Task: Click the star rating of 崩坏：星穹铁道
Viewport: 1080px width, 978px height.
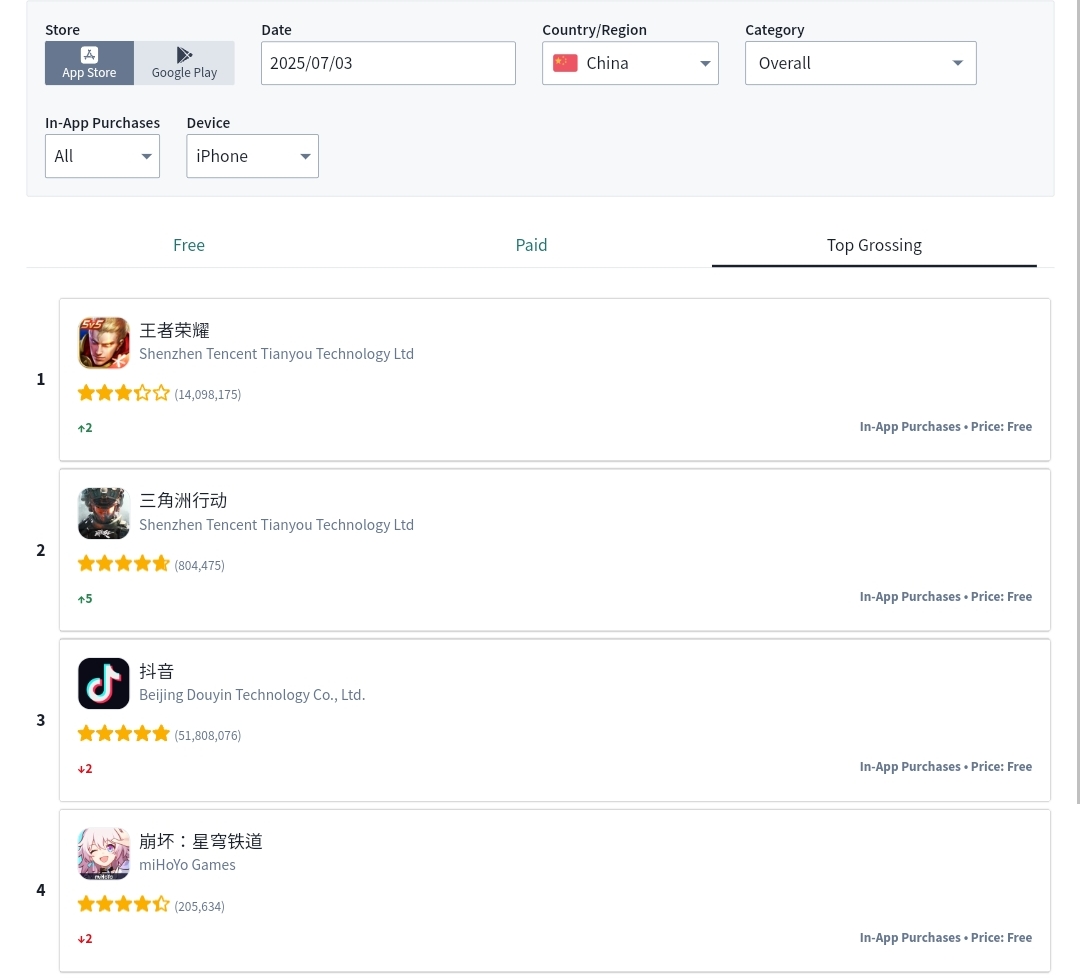Action: [123, 904]
